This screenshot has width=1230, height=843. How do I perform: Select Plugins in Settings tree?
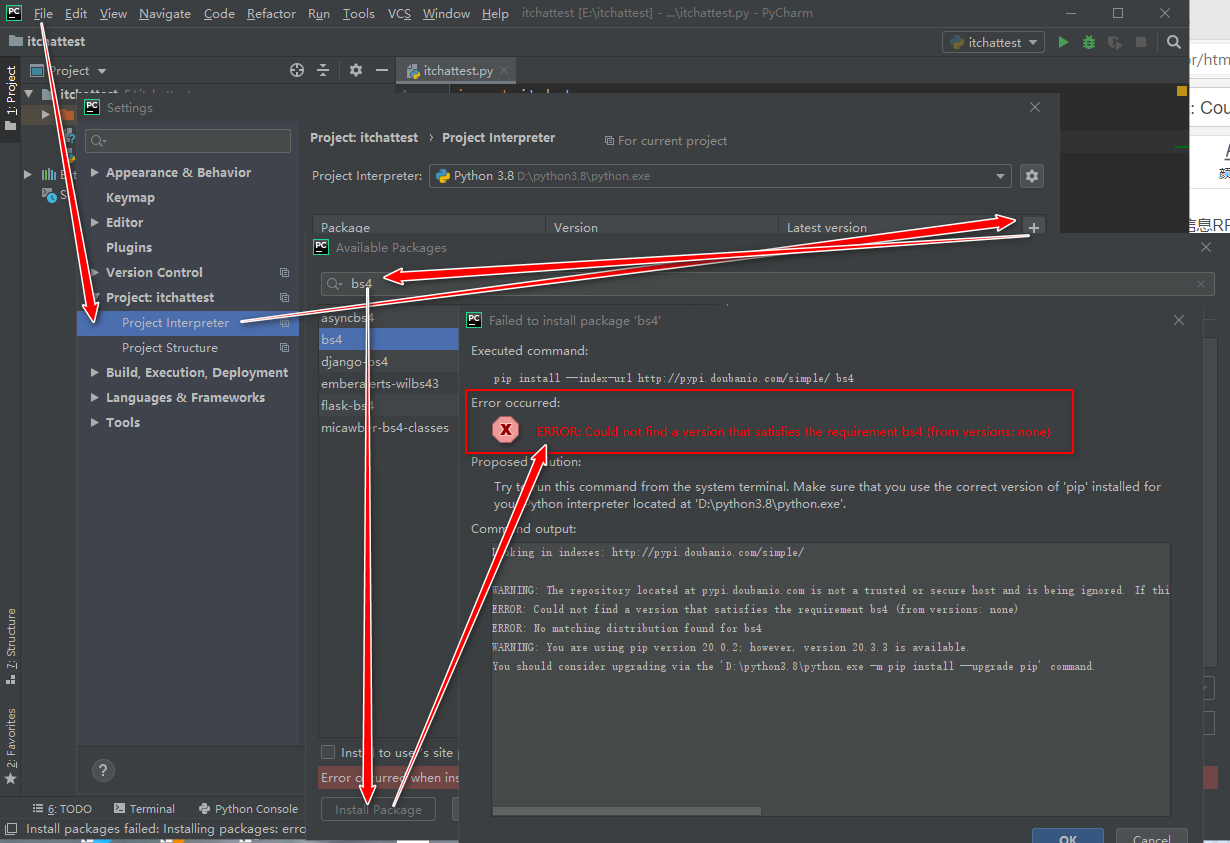[x=129, y=248]
